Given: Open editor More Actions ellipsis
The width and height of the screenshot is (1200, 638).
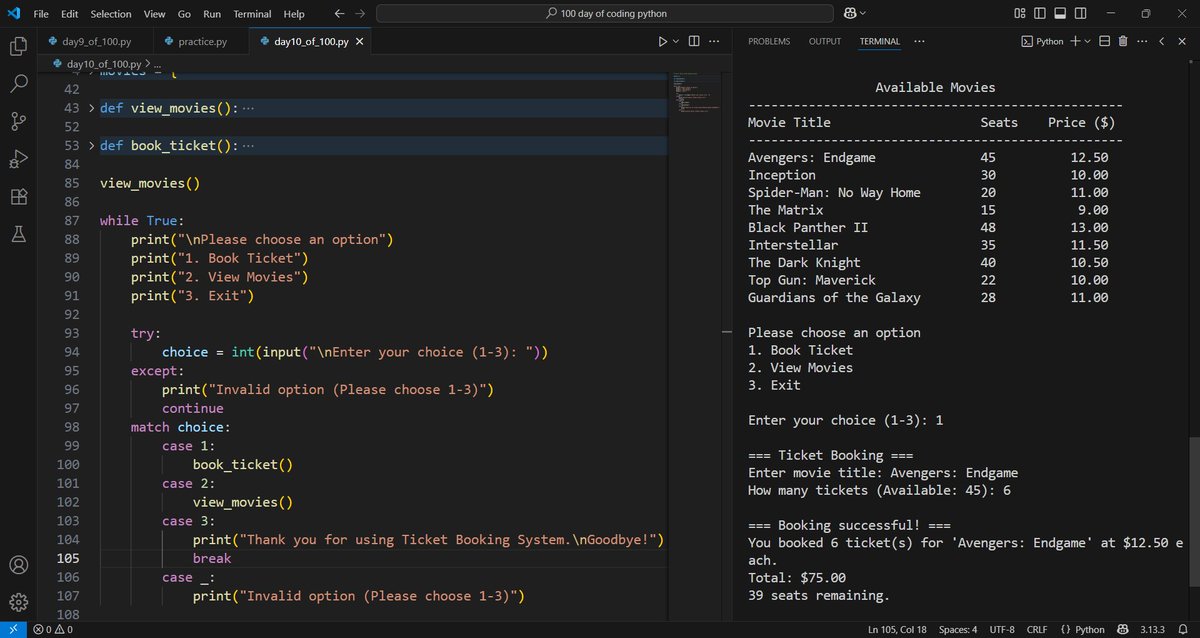Looking at the screenshot, I should point(714,41).
